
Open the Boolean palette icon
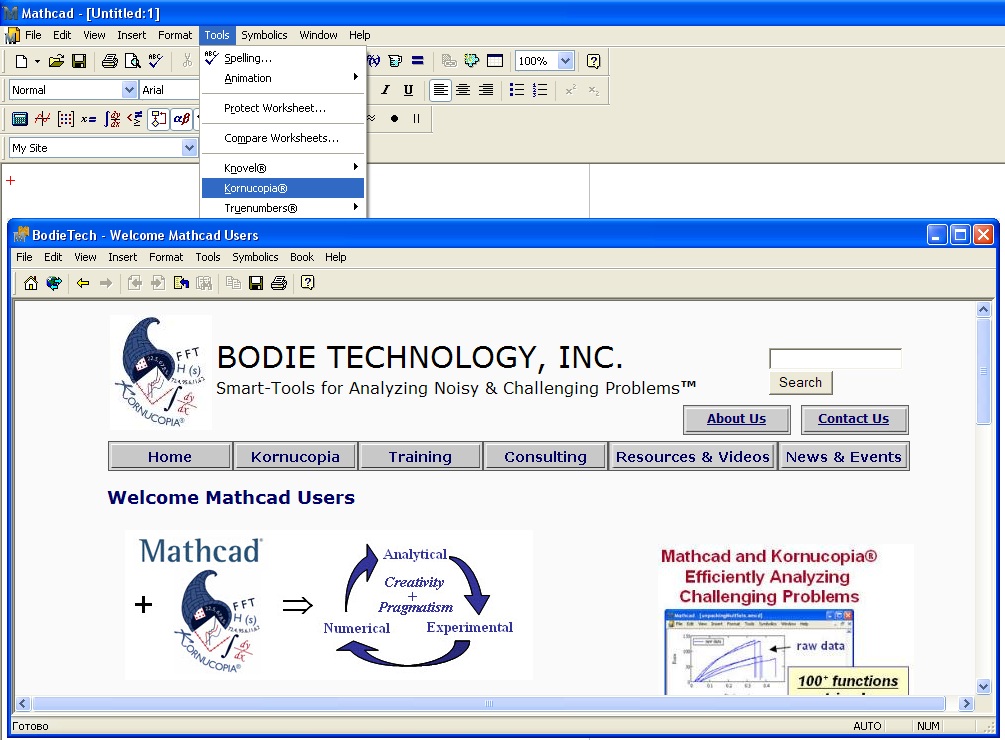[x=135, y=119]
